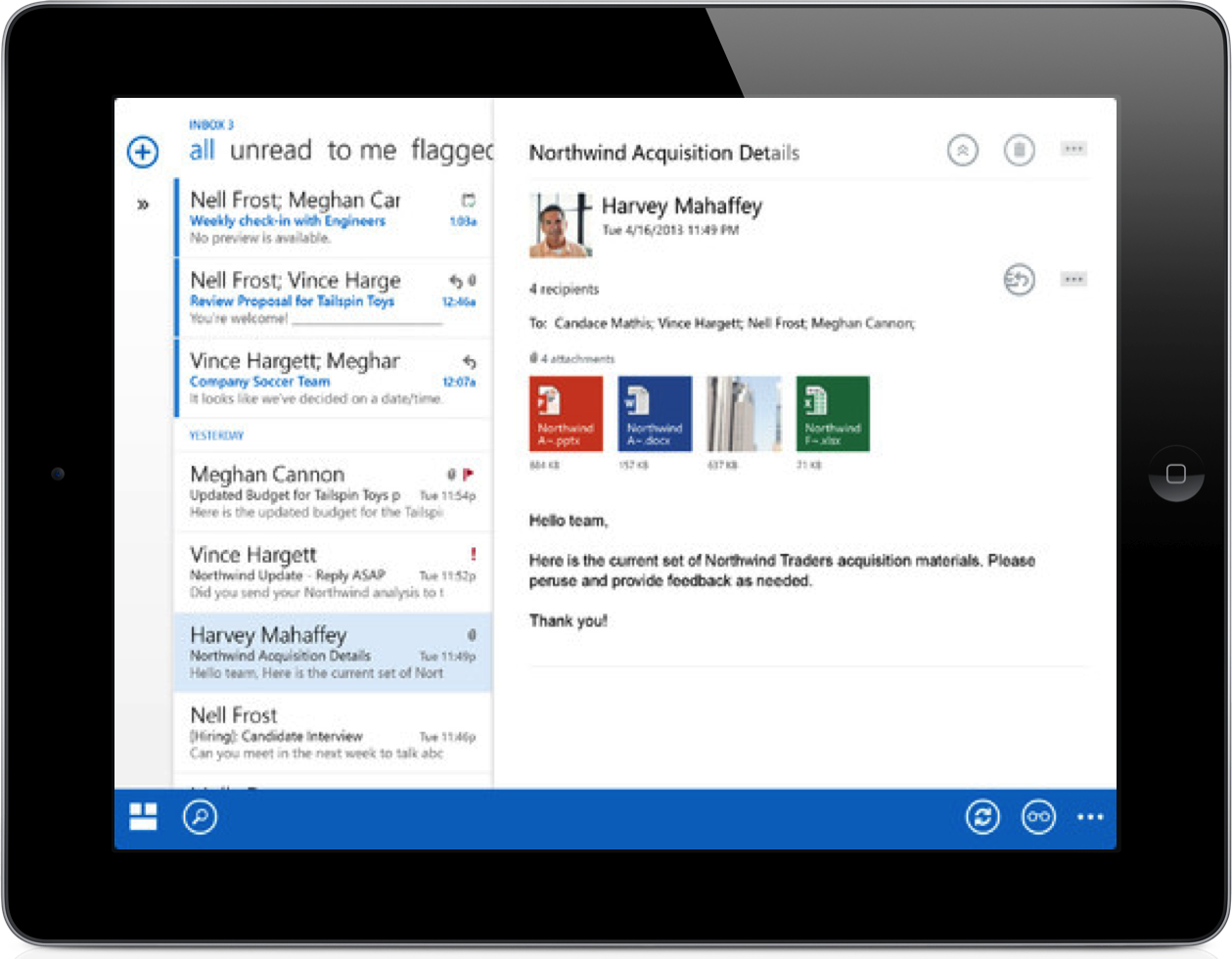Select Harvey Mahaffey's message in the inbox list
Viewport: 1232px width, 959px height.
(x=333, y=652)
